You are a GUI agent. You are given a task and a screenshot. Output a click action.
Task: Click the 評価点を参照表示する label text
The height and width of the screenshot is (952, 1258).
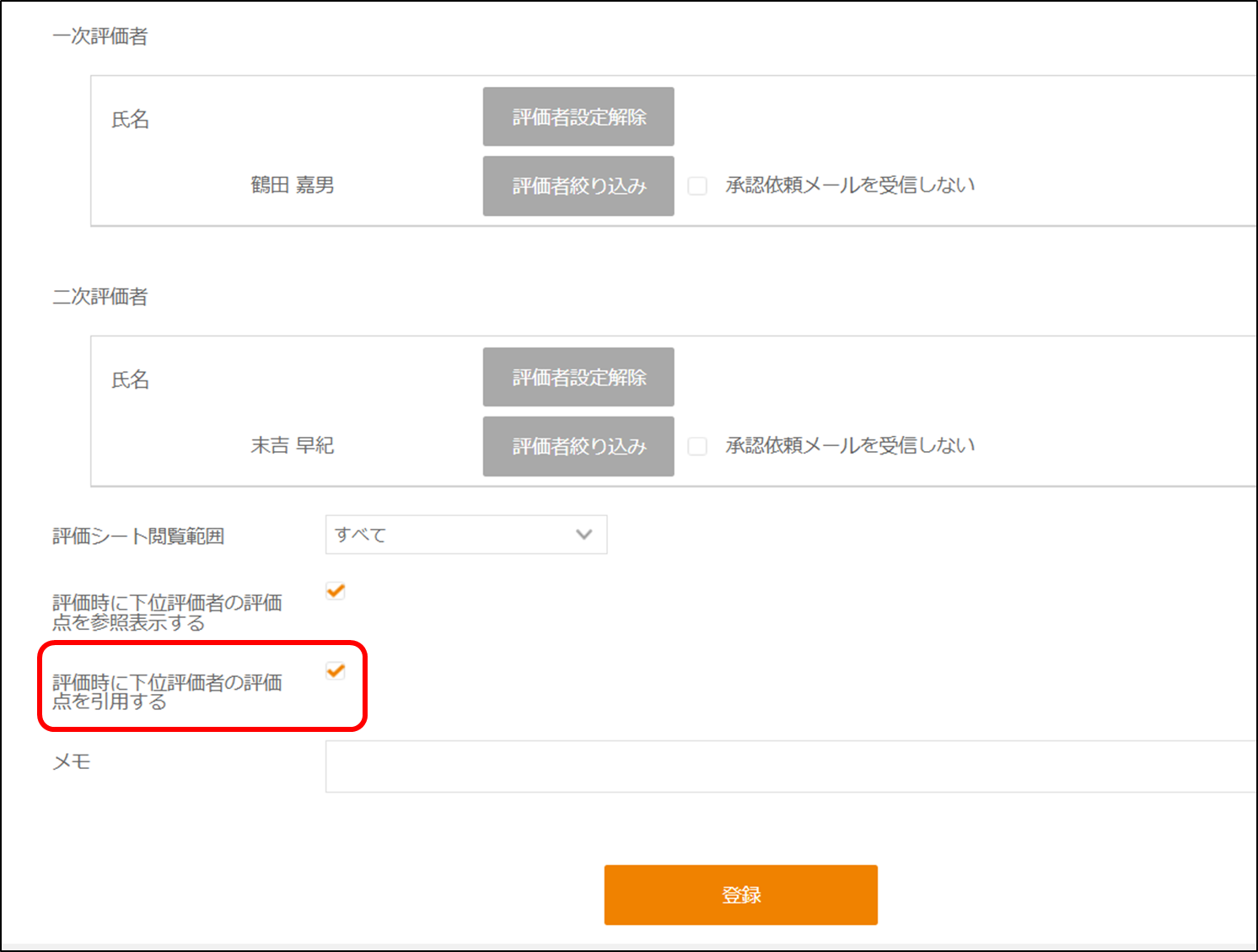coord(167,613)
